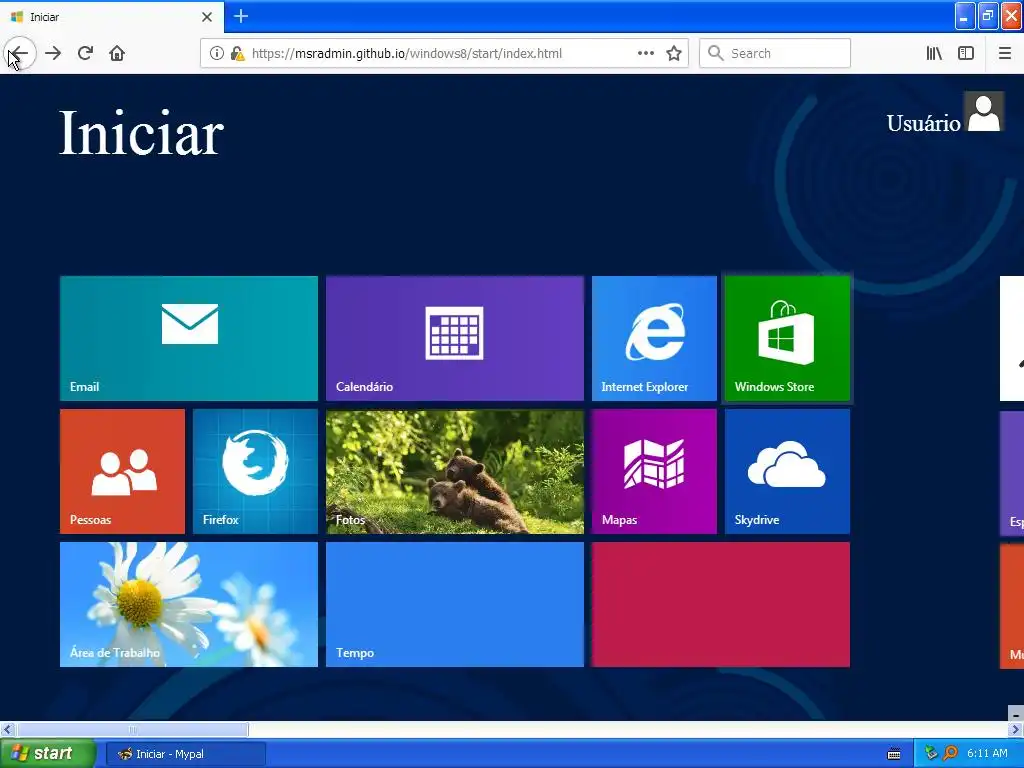Open the Mapas tile
This screenshot has width=1024, height=768.
tap(654, 472)
